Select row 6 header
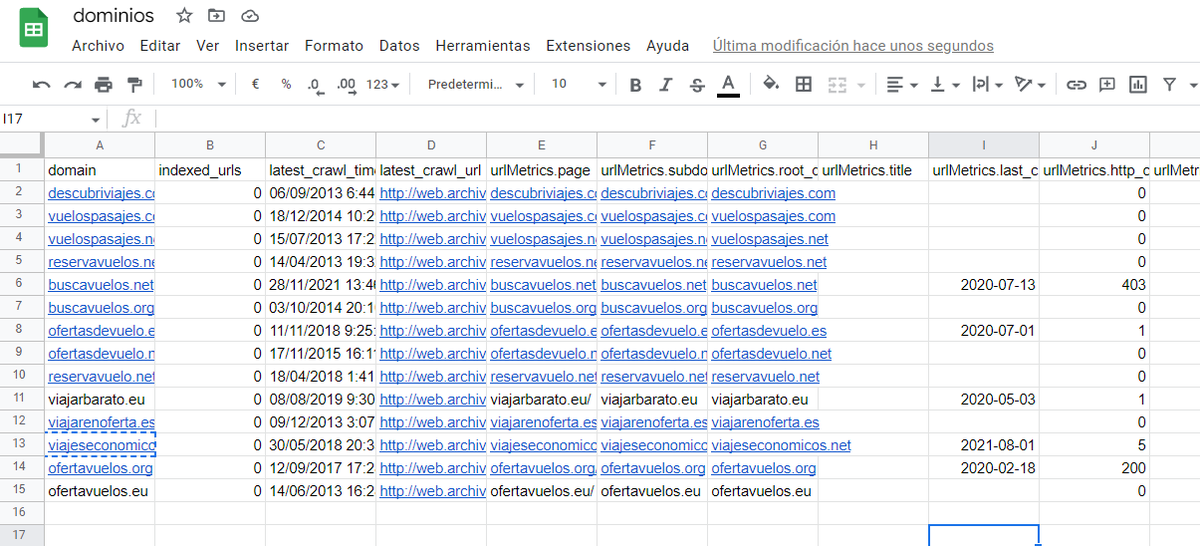This screenshot has height=546, width=1200. pos(22,285)
